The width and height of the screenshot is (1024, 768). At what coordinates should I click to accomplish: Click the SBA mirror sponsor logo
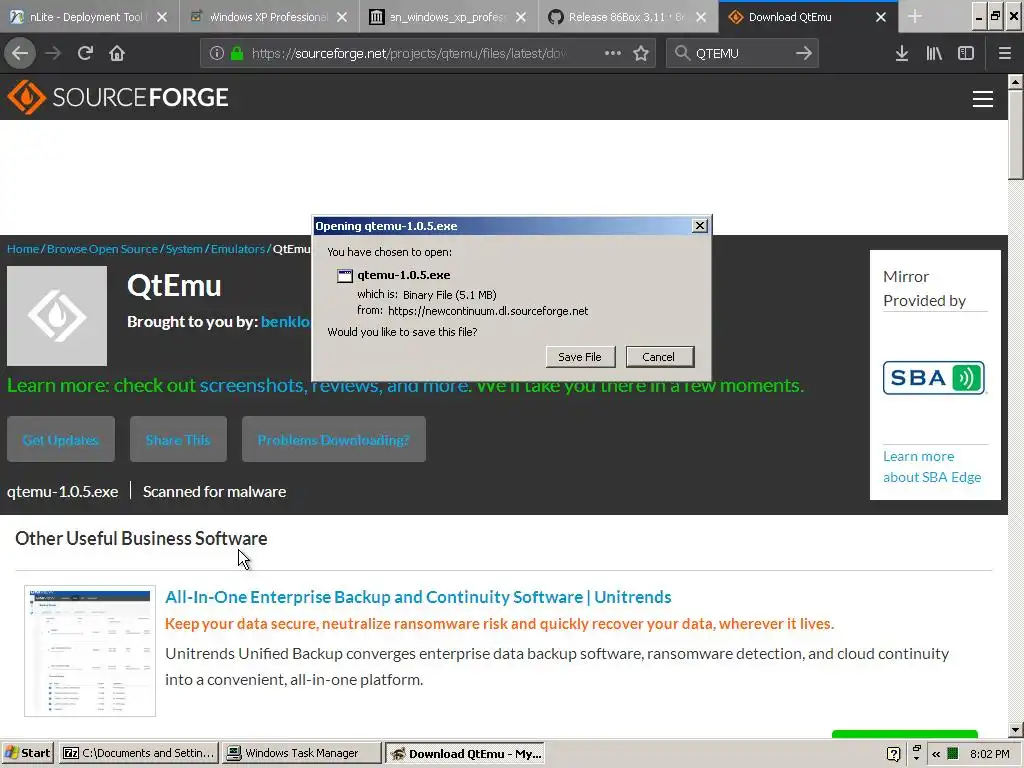934,377
